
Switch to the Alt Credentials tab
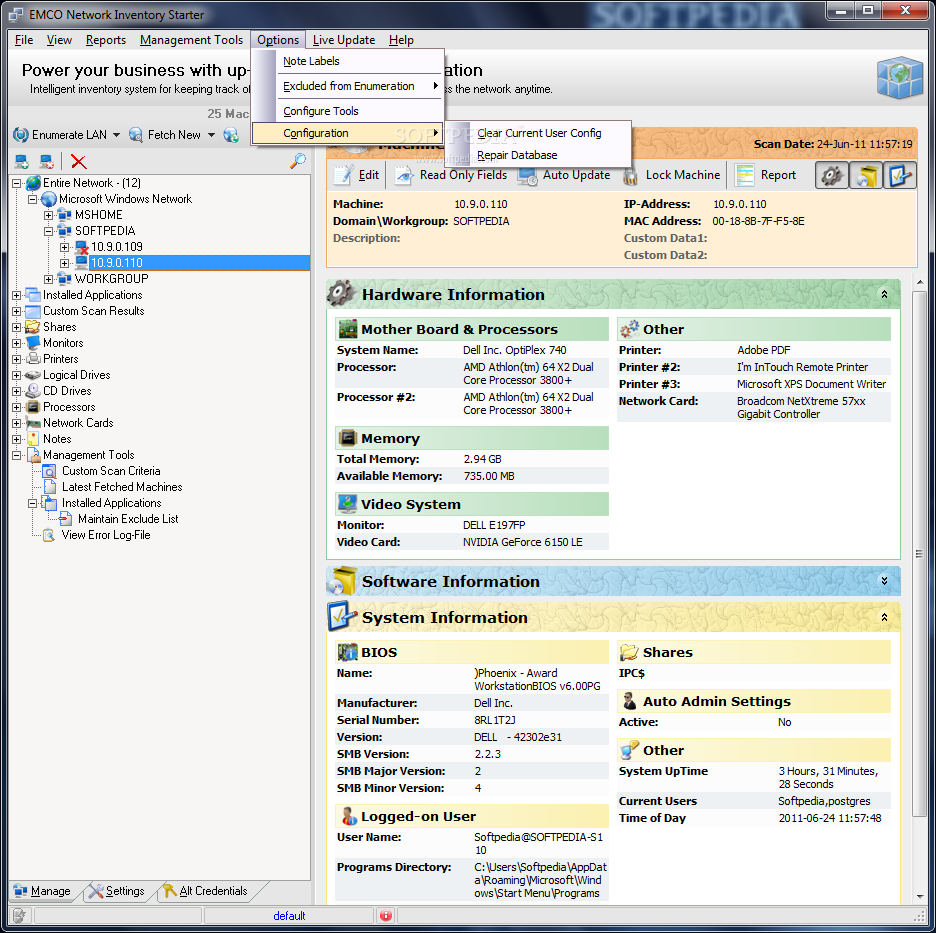[x=206, y=891]
